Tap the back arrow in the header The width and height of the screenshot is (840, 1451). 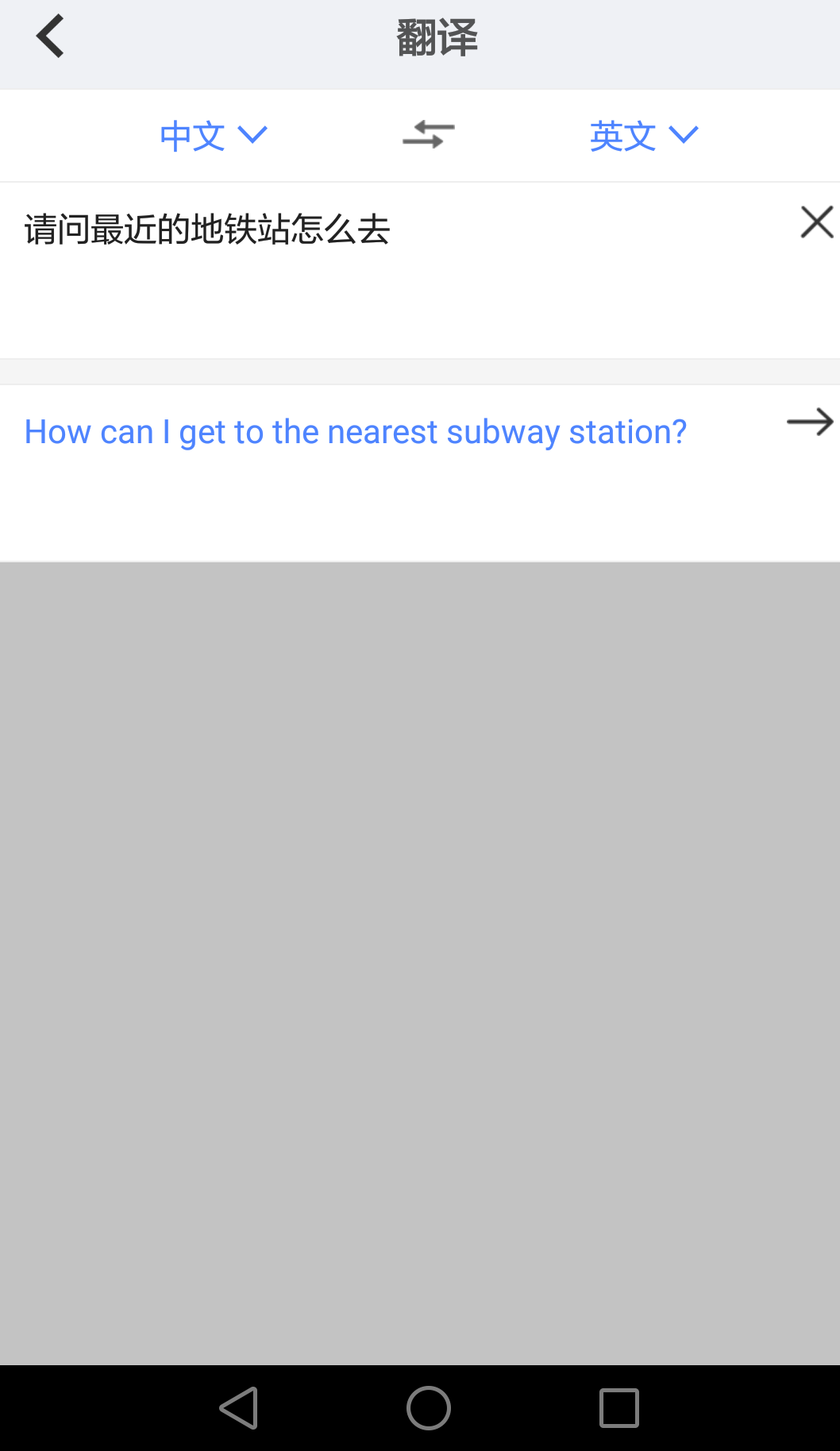click(x=50, y=37)
